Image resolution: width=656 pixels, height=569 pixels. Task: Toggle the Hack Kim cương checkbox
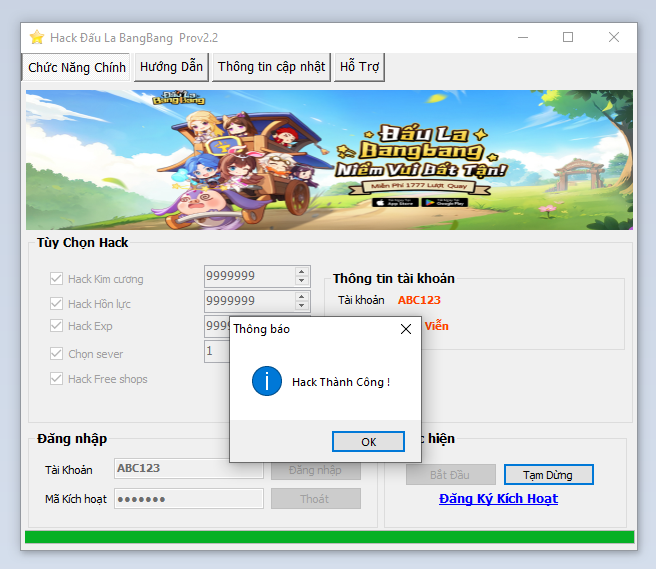click(x=56, y=279)
